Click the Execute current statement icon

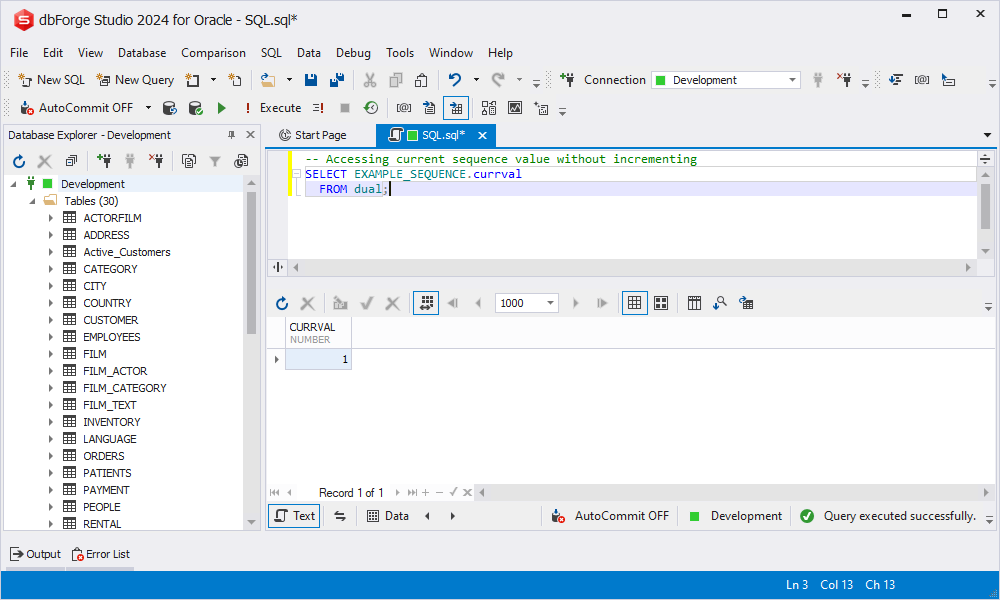pos(318,108)
